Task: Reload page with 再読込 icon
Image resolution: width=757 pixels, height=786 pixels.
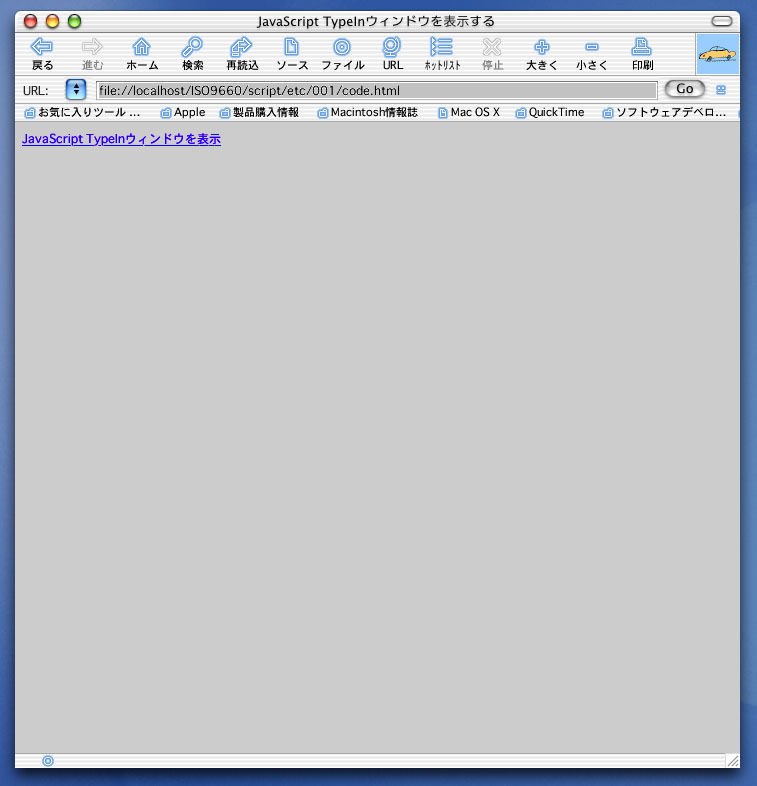Action: click(242, 54)
